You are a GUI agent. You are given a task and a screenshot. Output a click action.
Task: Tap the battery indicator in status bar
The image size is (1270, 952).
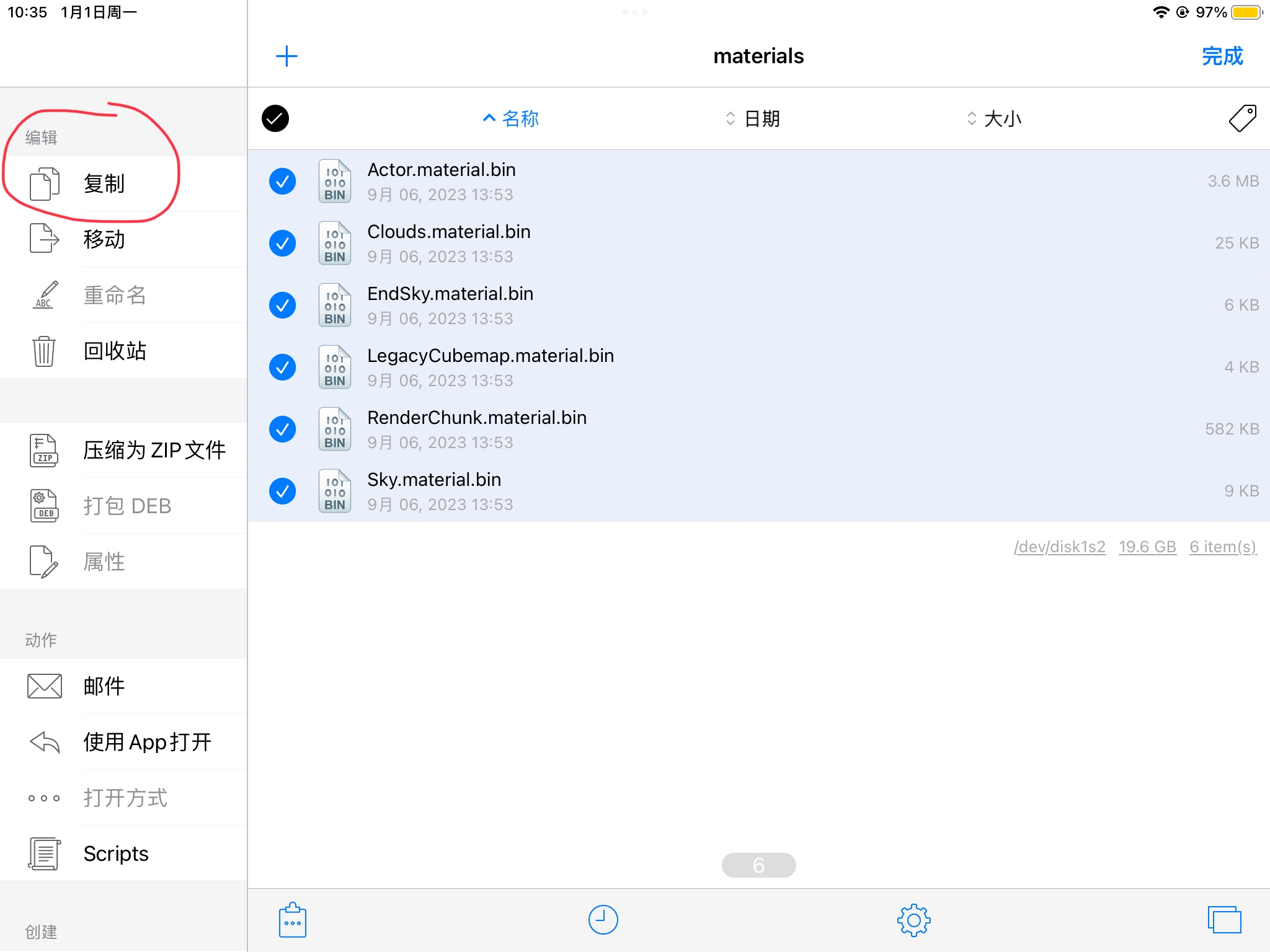[1246, 12]
